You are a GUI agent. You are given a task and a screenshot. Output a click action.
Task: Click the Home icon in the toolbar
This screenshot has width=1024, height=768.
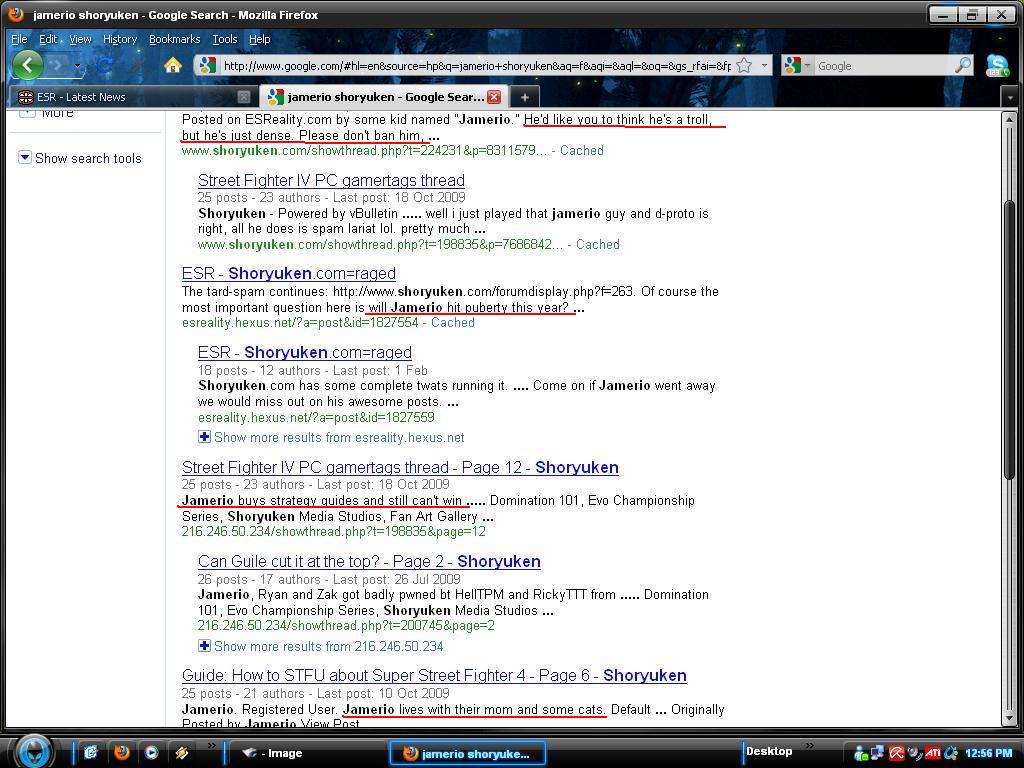click(173, 66)
